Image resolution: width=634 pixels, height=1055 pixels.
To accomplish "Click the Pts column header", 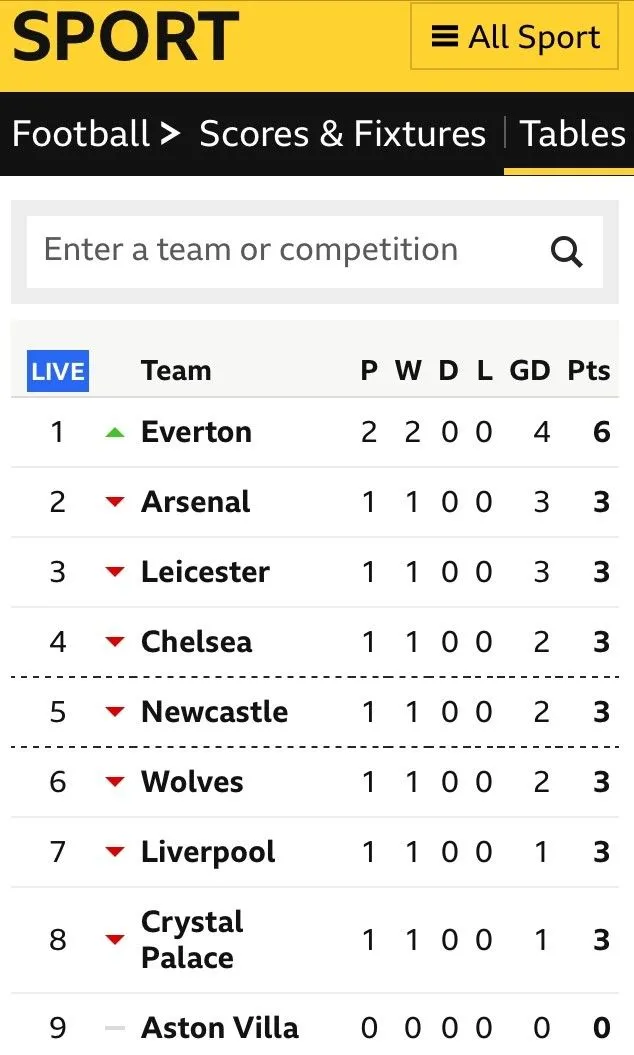I will pos(588,371).
